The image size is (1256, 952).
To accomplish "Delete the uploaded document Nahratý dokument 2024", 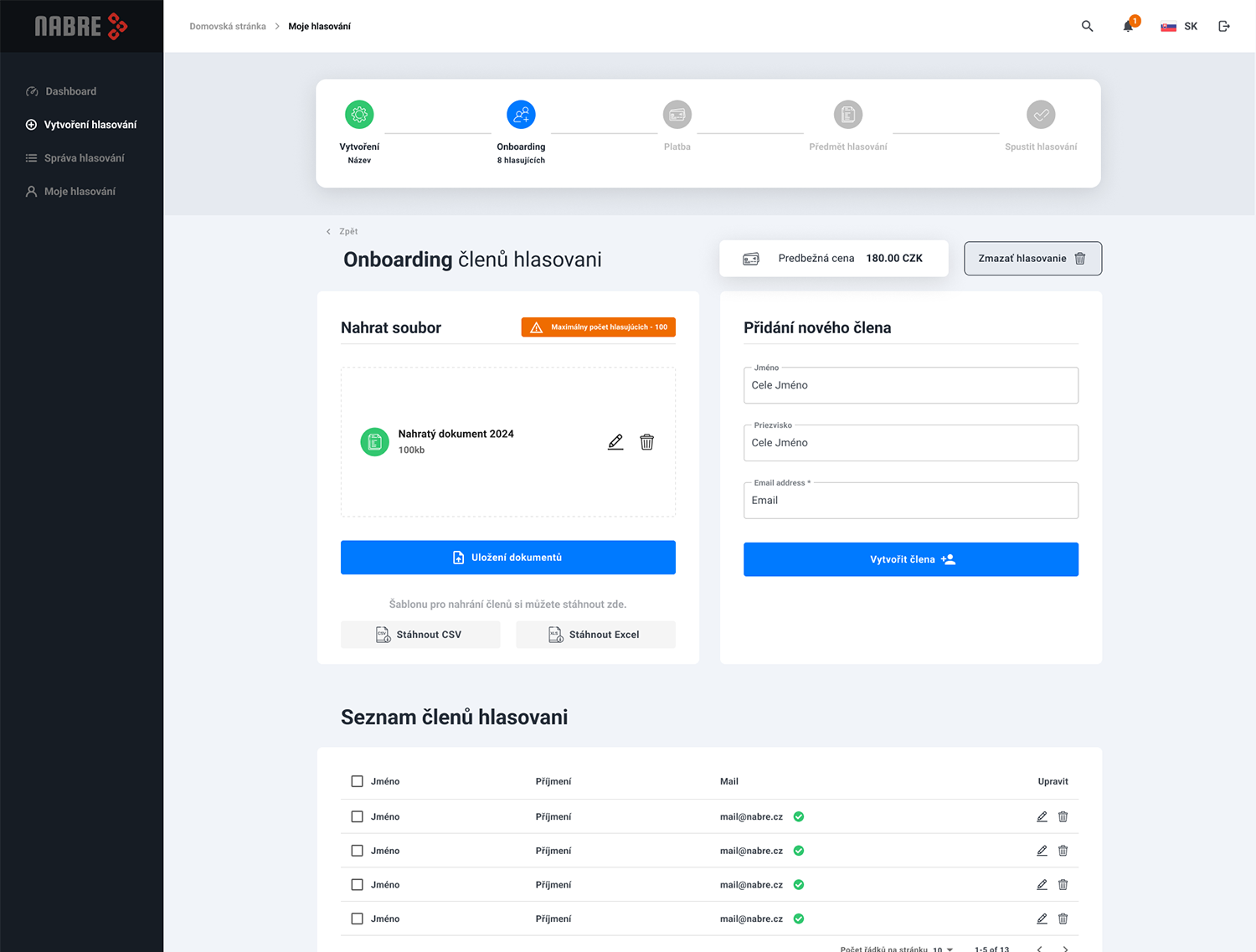I will 646,442.
